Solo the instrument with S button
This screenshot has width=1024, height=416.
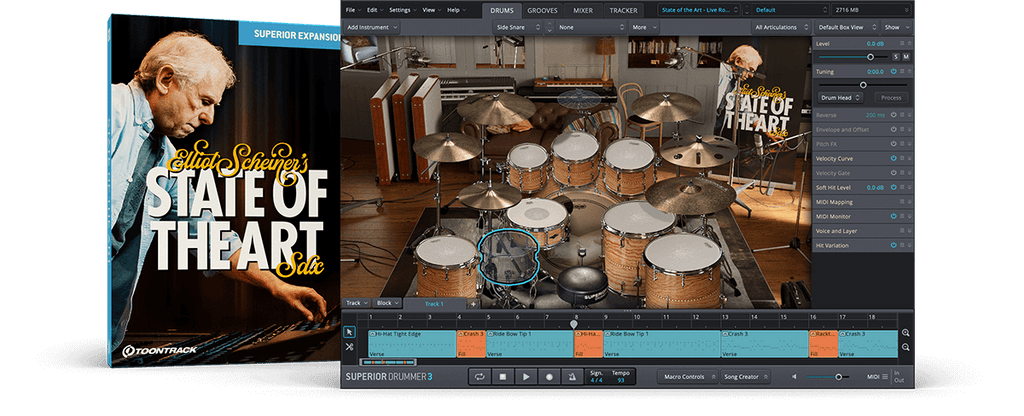tap(895, 57)
